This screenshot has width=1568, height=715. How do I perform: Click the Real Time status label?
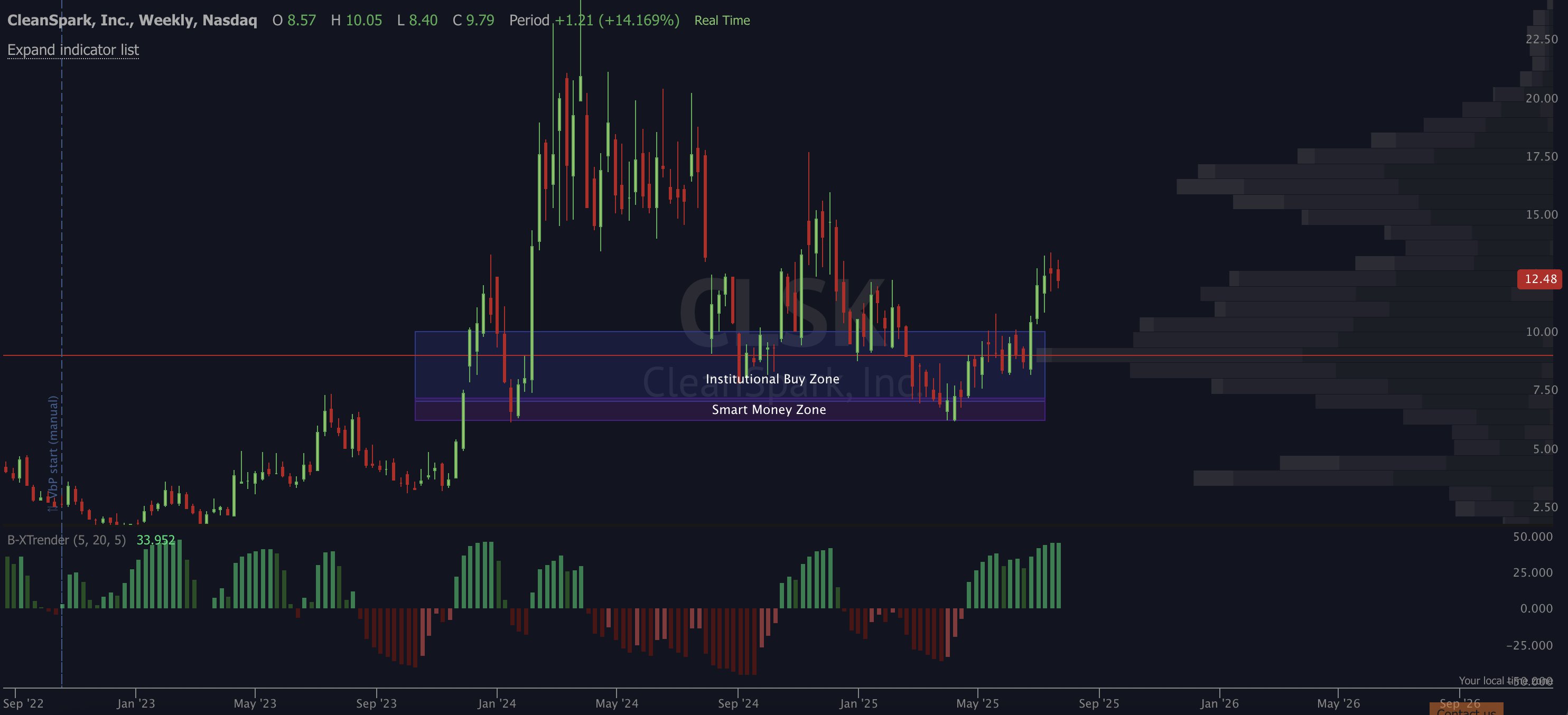pyautogui.click(x=722, y=21)
